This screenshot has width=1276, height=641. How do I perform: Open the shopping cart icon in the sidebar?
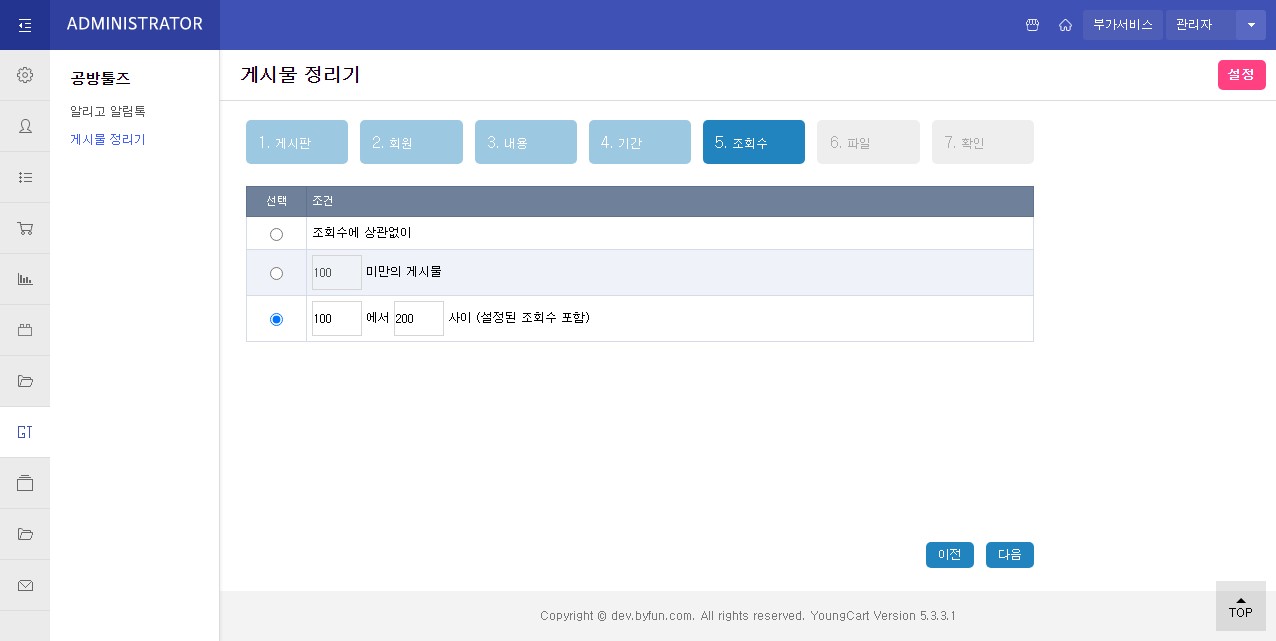(x=25, y=228)
